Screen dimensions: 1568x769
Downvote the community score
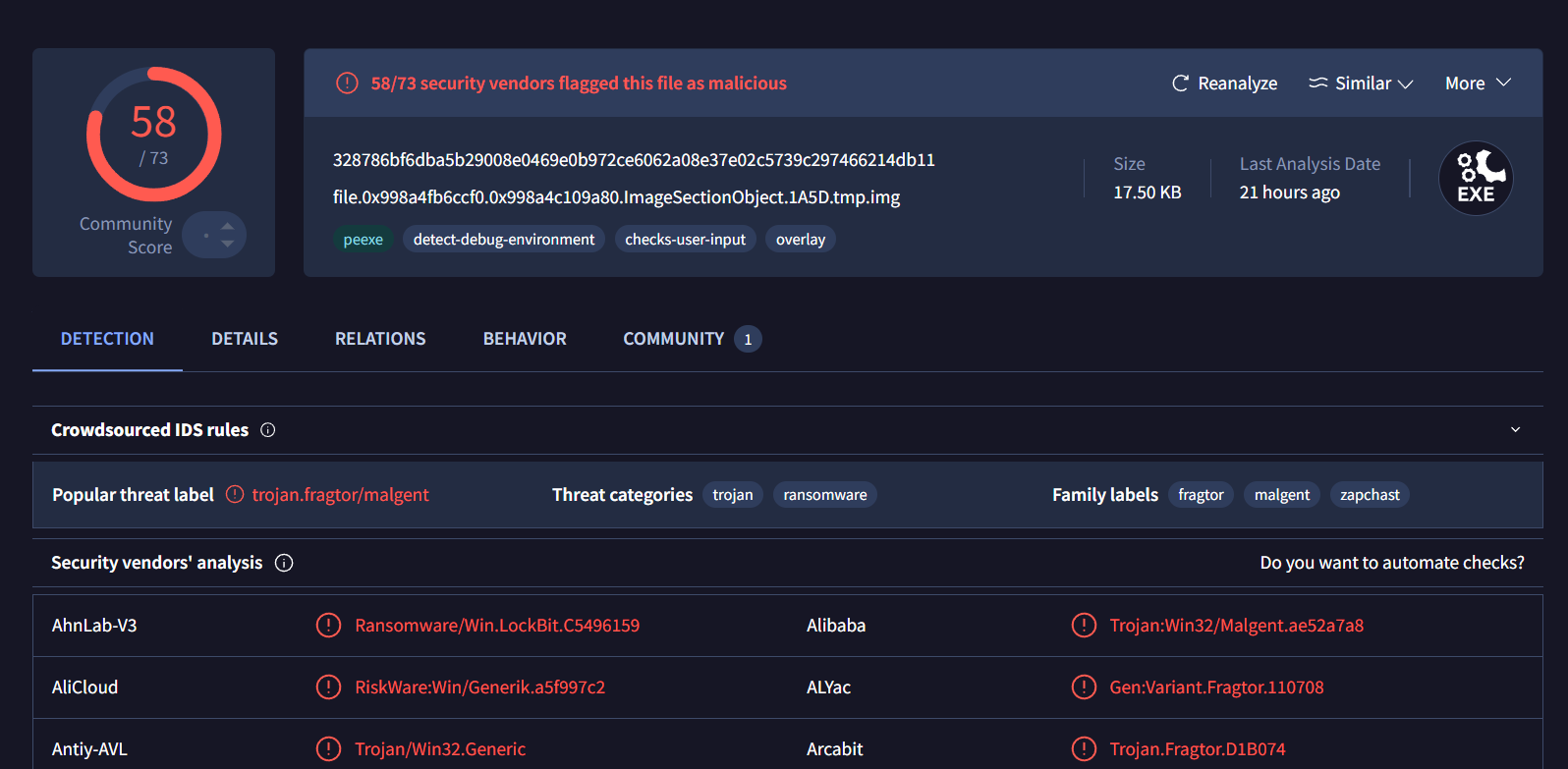[x=228, y=244]
